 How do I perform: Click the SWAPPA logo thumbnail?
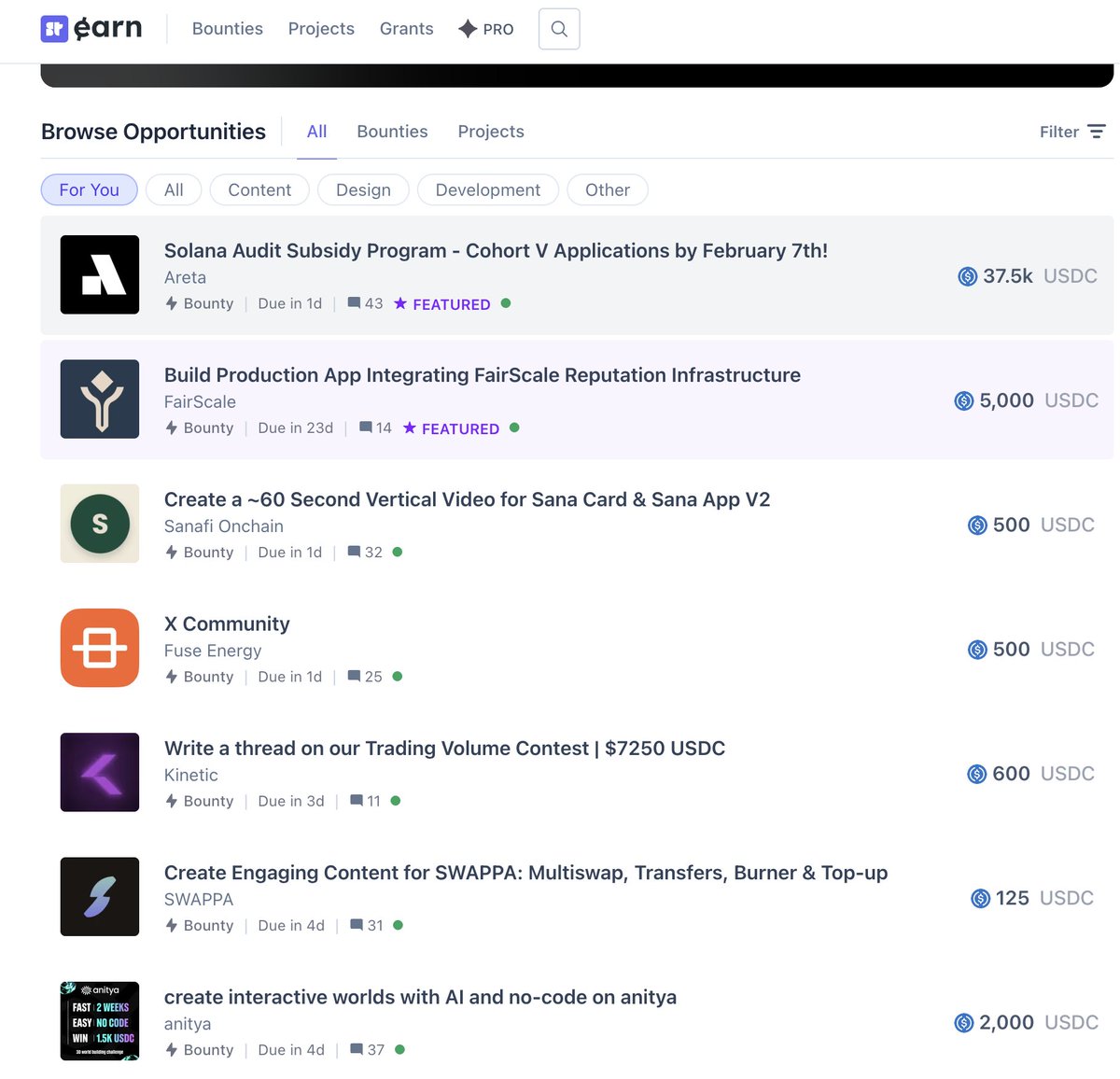tap(100, 896)
